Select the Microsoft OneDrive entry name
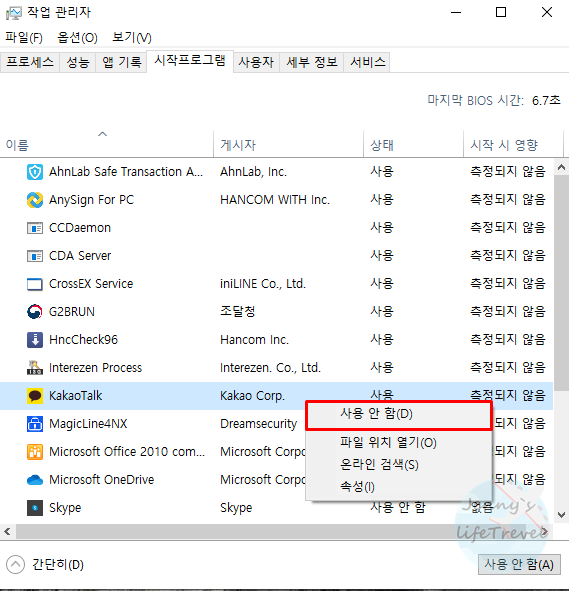The height and width of the screenshot is (591, 569). pyautogui.click(x=101, y=480)
